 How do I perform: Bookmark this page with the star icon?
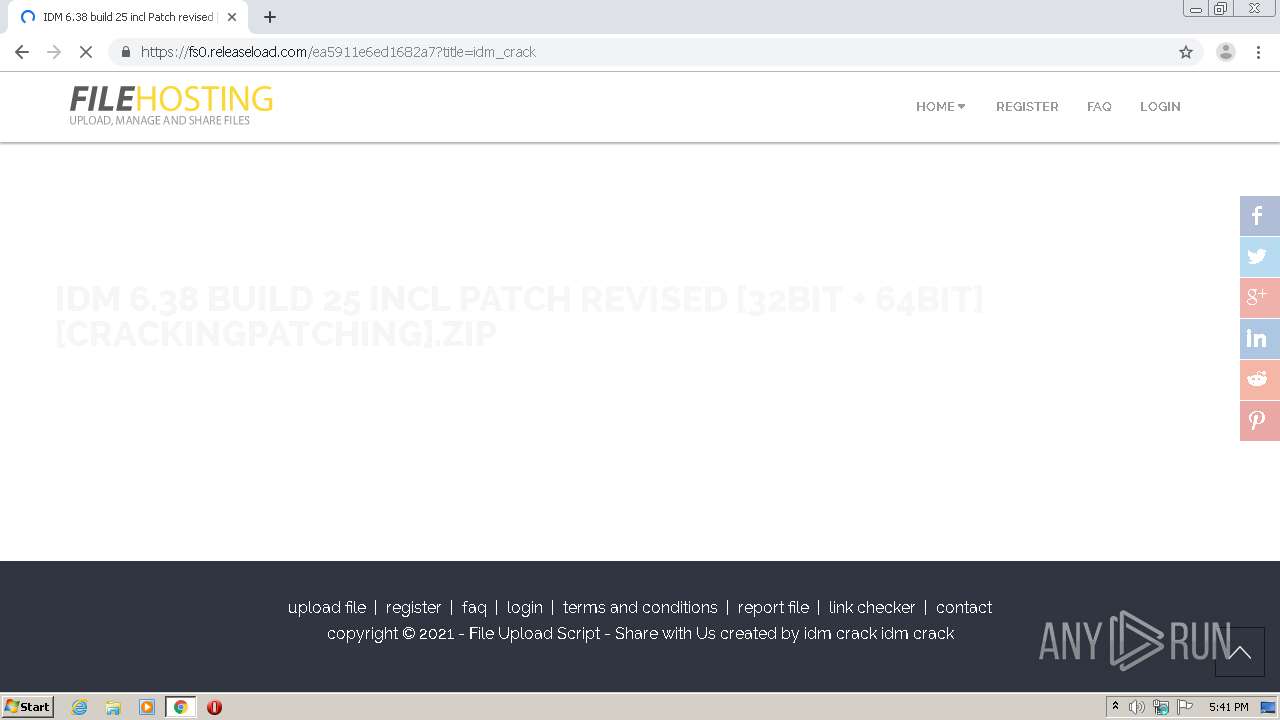(x=1186, y=52)
